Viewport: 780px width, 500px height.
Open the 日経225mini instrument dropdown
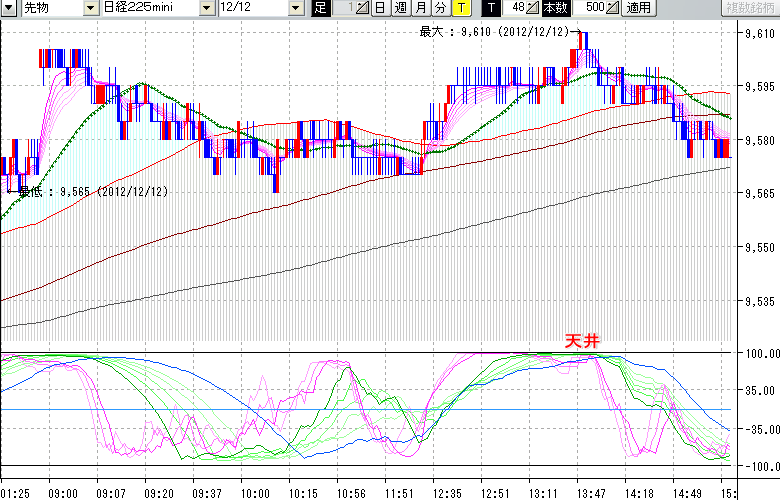coord(206,8)
